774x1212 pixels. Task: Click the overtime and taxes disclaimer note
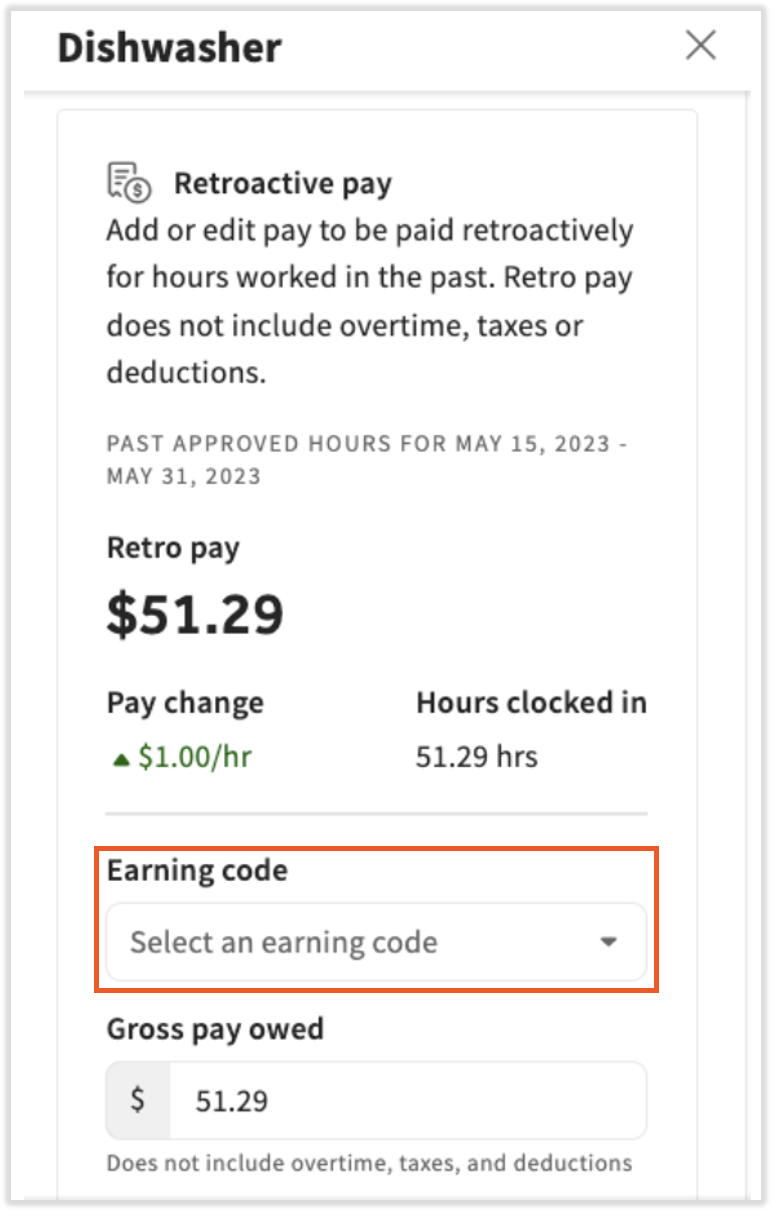click(x=369, y=1163)
